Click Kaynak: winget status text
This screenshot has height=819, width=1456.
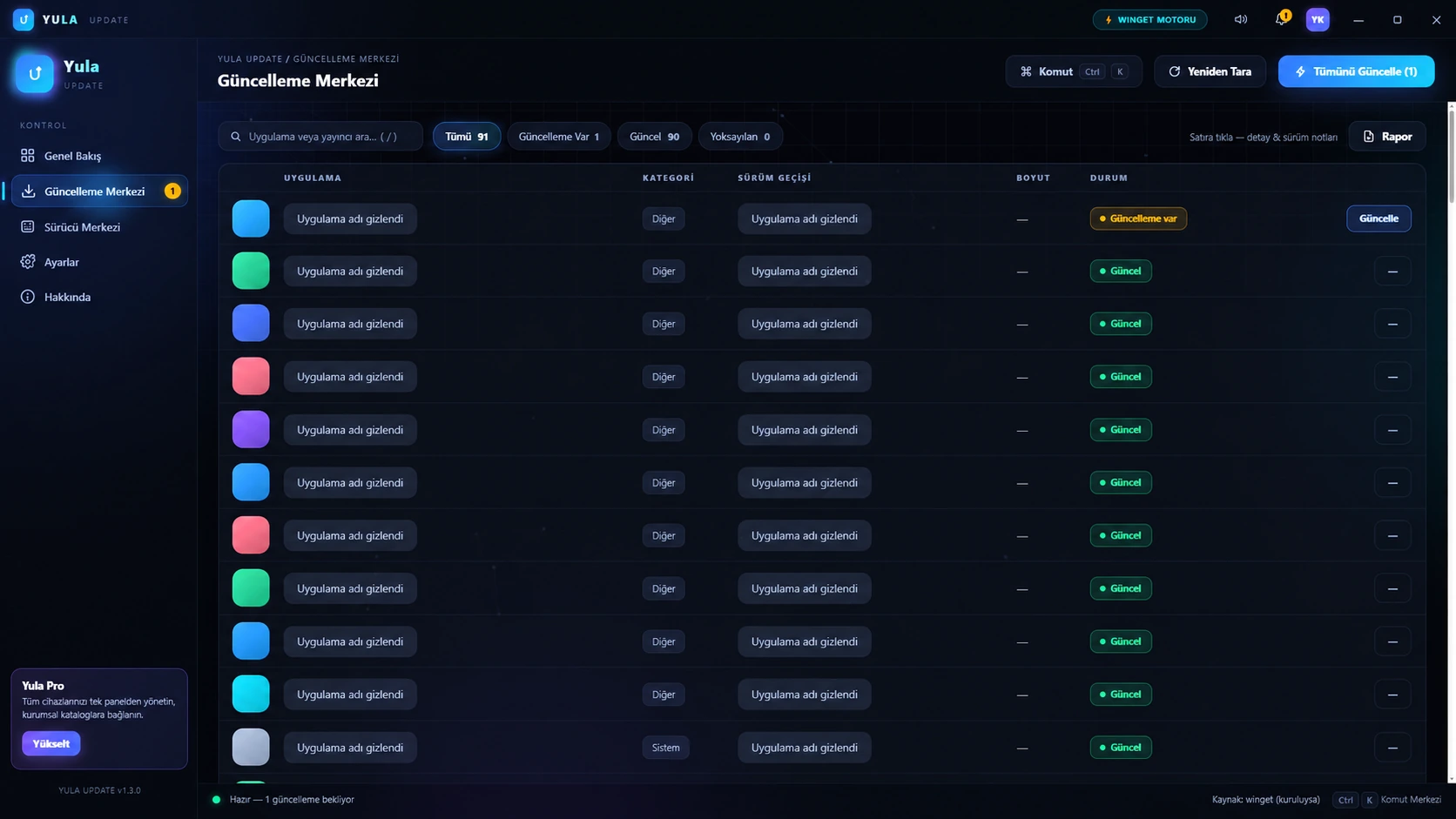pos(1265,800)
